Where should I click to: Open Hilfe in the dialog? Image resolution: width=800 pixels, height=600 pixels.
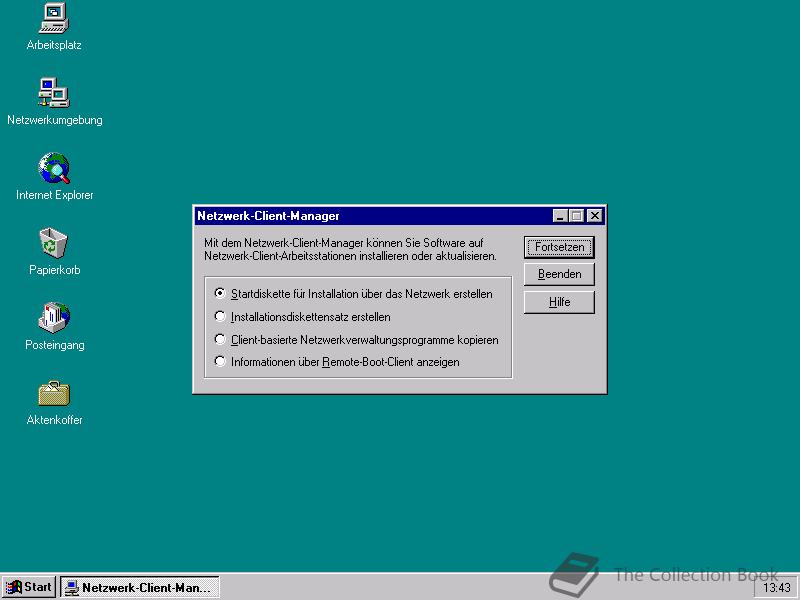point(559,302)
